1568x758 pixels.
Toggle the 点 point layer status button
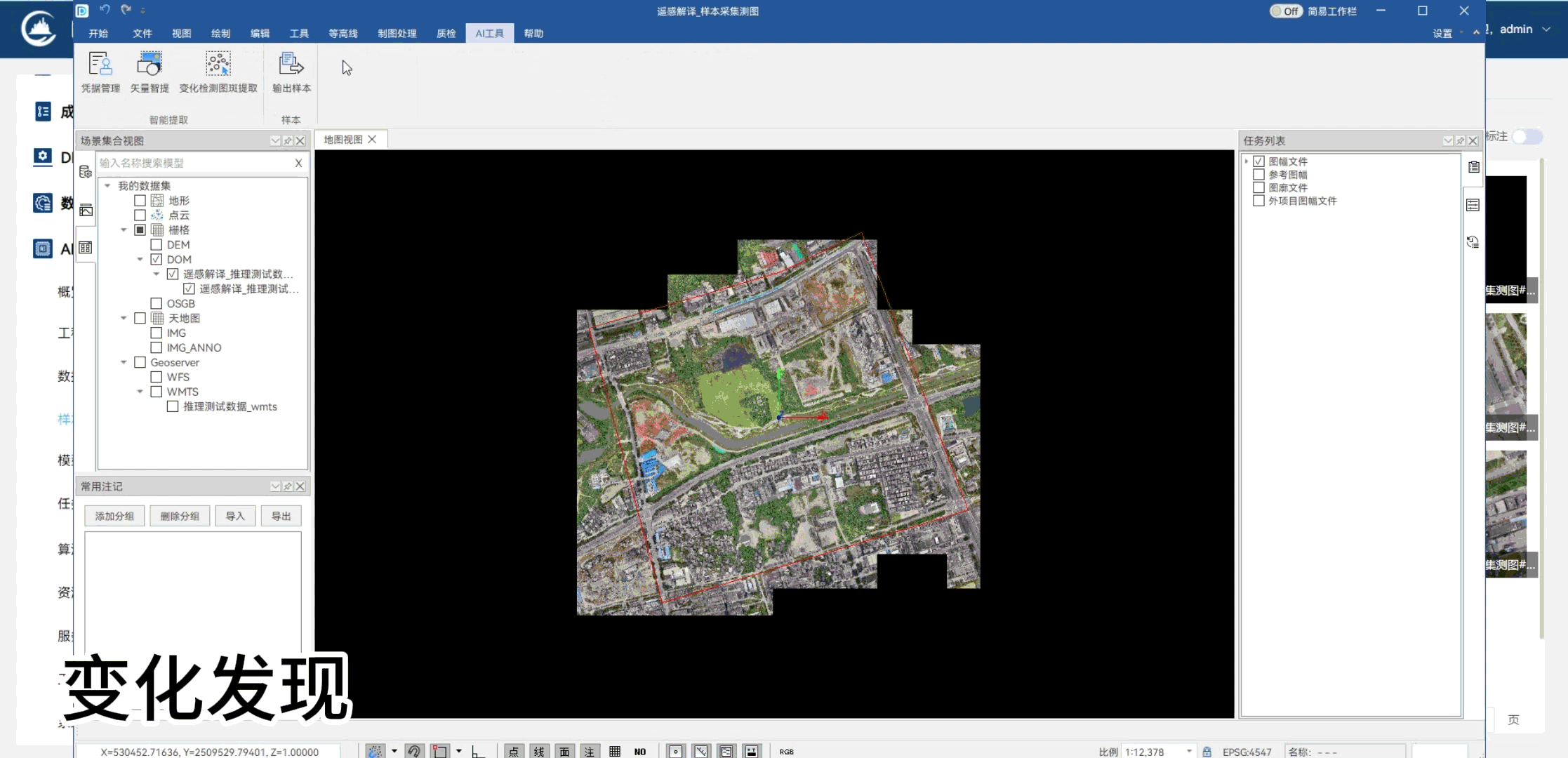click(514, 751)
